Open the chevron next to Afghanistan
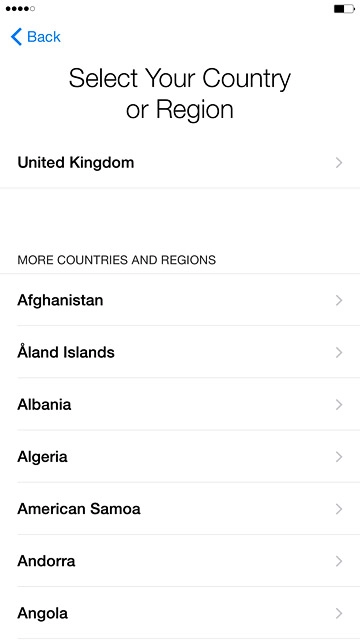360x640 pixels. [x=339, y=300]
